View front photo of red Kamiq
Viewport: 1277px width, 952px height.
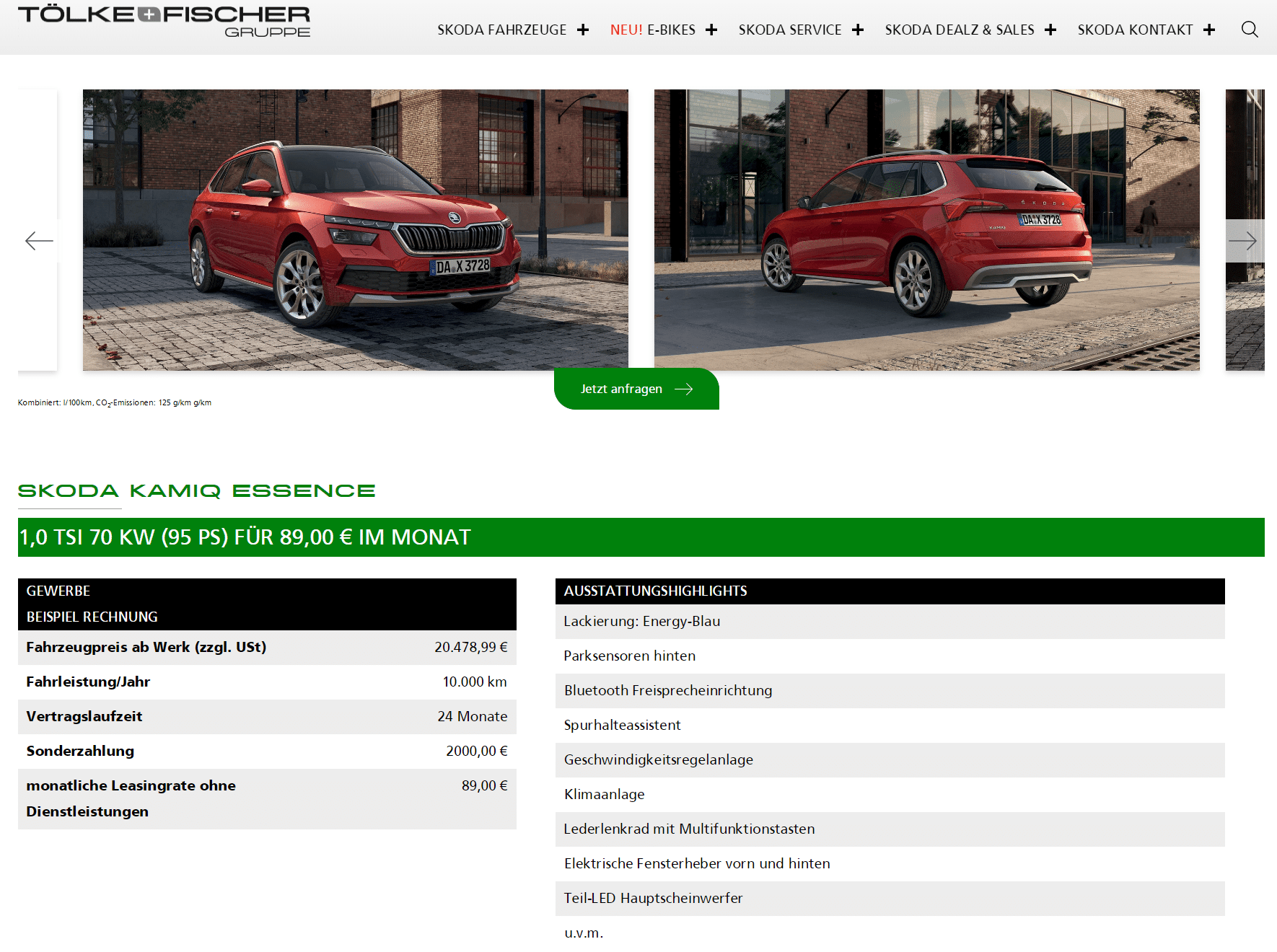(356, 230)
